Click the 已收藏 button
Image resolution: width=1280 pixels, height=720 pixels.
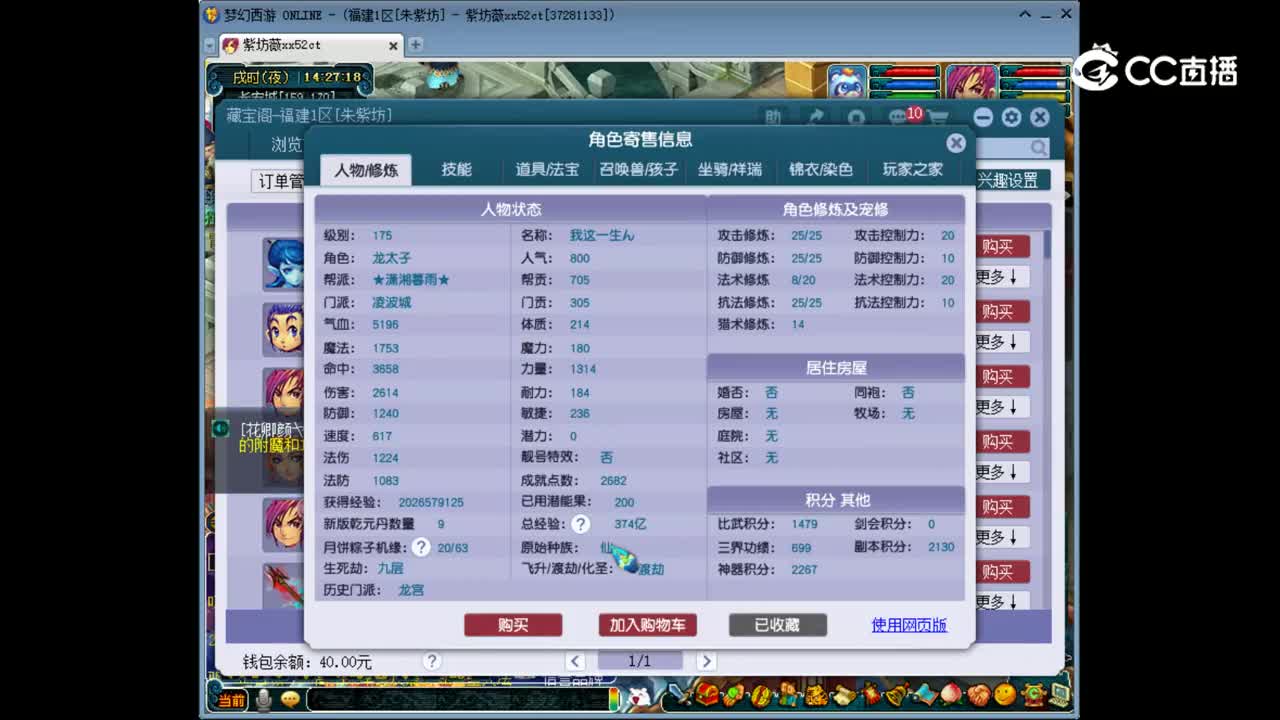(777, 625)
